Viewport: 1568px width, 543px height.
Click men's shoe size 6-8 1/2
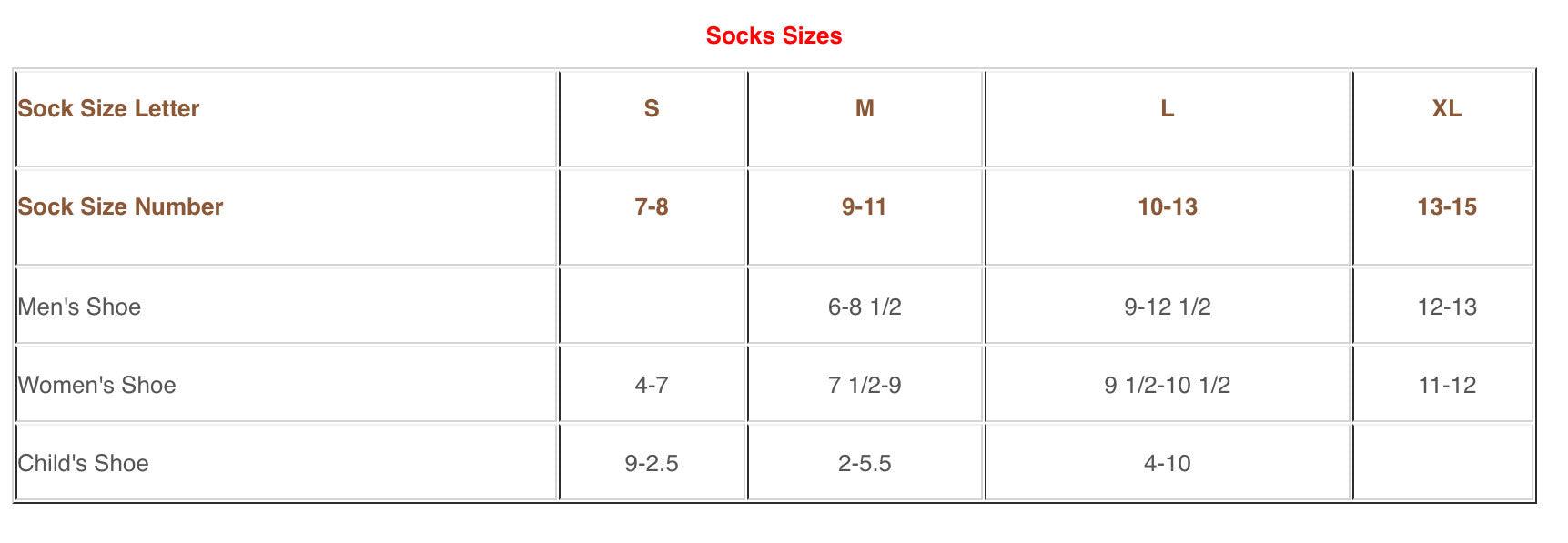(x=865, y=307)
